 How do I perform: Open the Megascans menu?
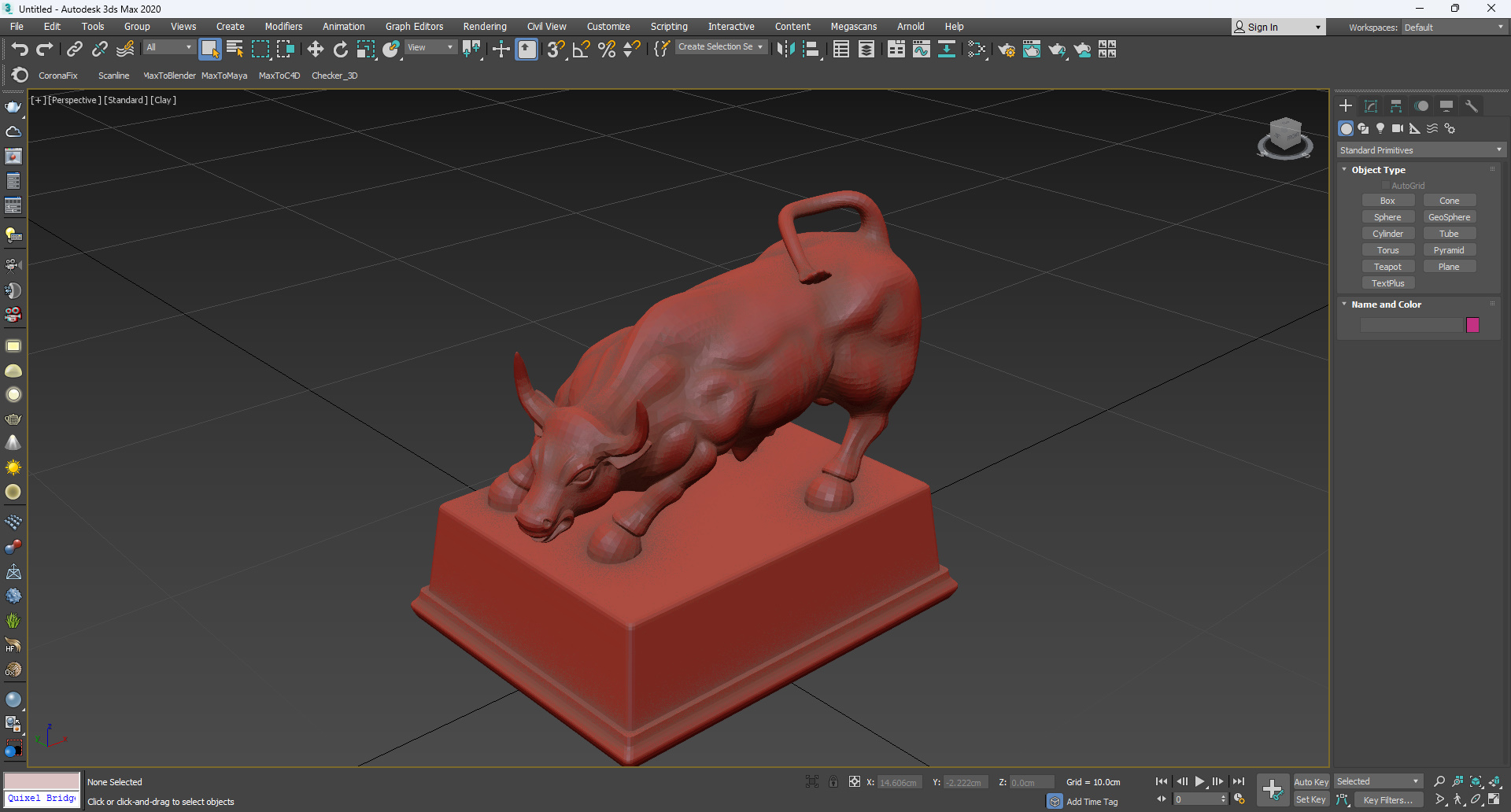854,27
